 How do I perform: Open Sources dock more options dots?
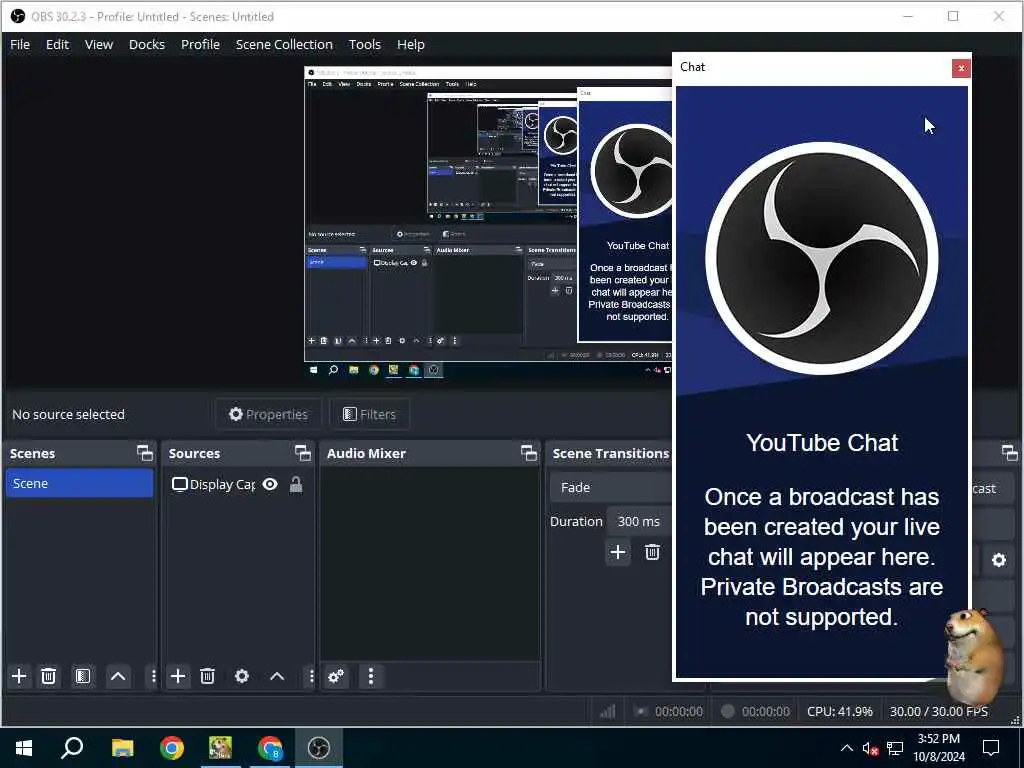[311, 676]
